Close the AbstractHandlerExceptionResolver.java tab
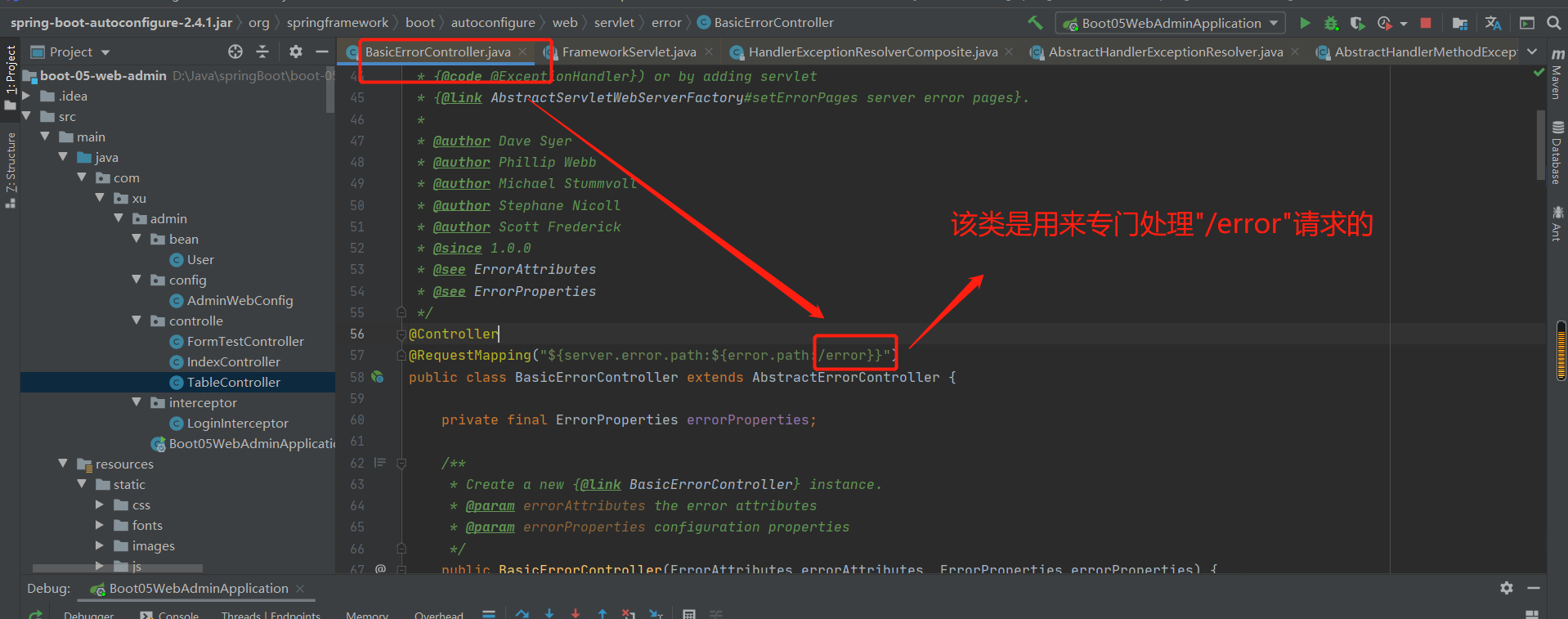1568x619 pixels. coord(1295,52)
